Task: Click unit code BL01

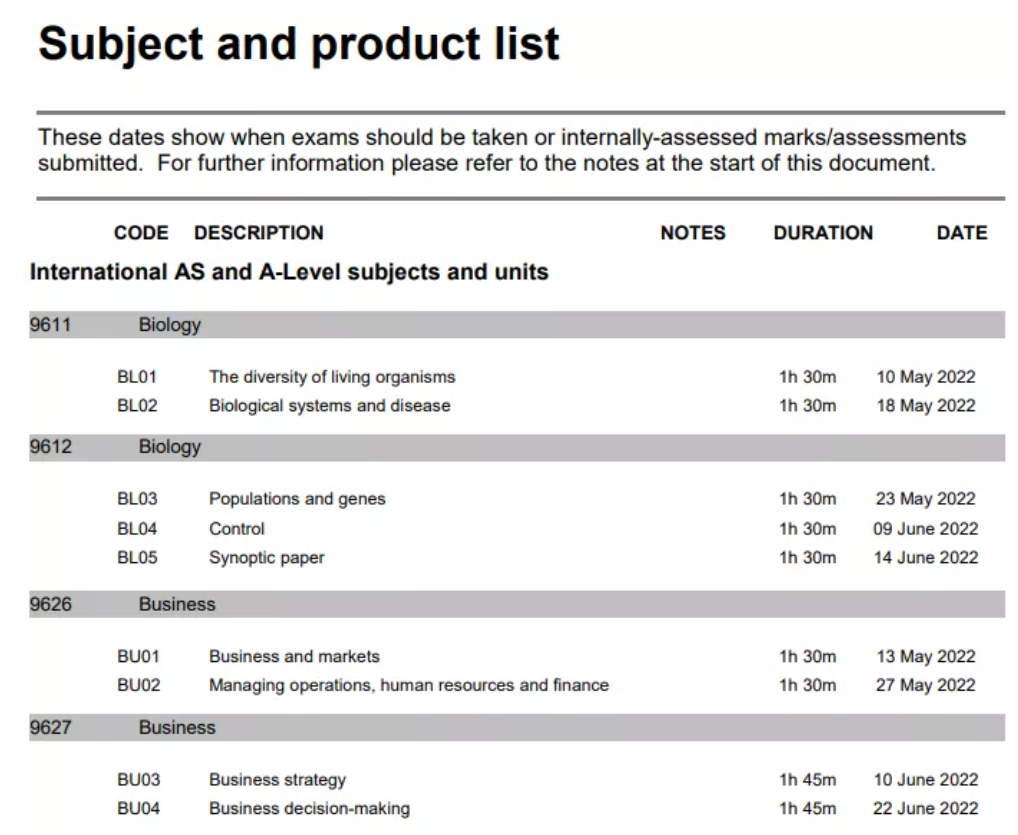Action: (x=137, y=377)
